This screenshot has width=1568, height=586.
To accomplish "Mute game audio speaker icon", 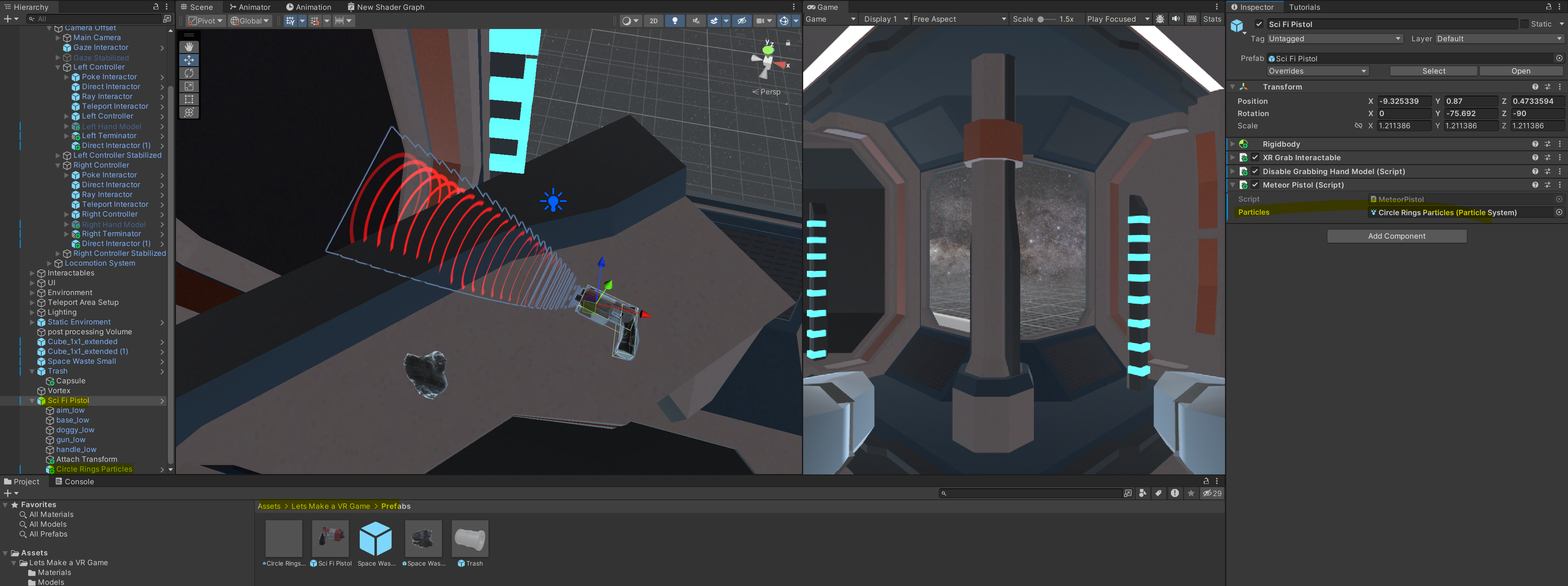I will [1176, 19].
